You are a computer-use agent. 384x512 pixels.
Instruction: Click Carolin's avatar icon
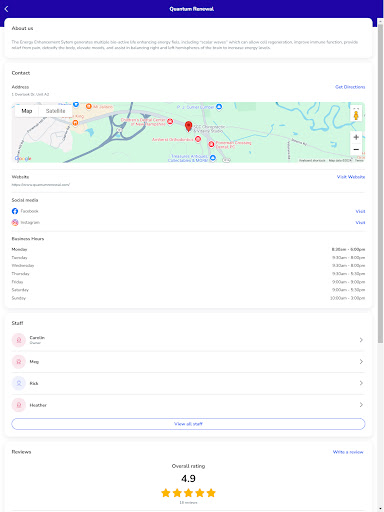(19, 340)
